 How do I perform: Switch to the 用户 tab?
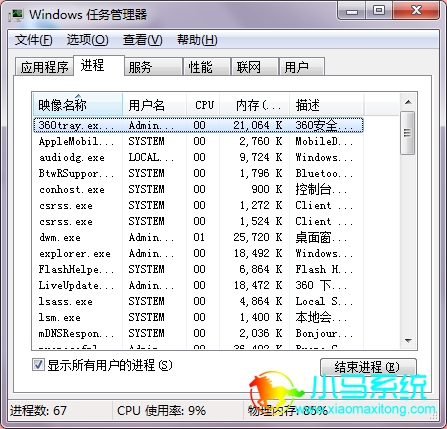point(302,67)
